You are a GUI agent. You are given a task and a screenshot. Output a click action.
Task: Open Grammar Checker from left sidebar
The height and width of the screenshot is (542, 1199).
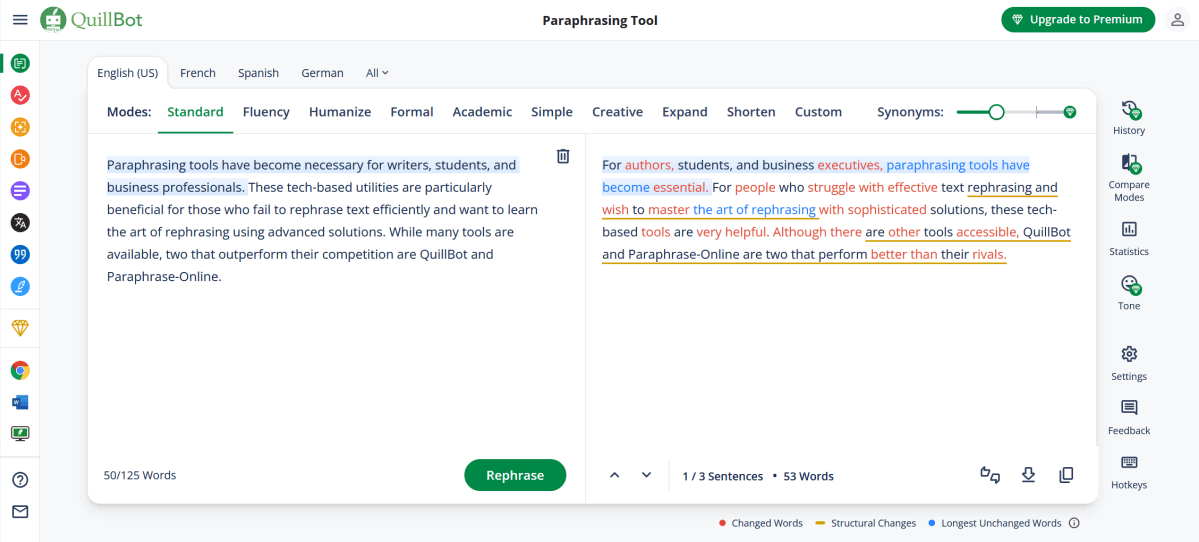point(20,95)
